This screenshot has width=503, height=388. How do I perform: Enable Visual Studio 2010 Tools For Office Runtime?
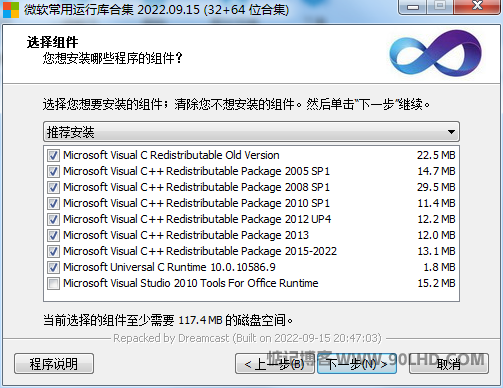pos(53,283)
